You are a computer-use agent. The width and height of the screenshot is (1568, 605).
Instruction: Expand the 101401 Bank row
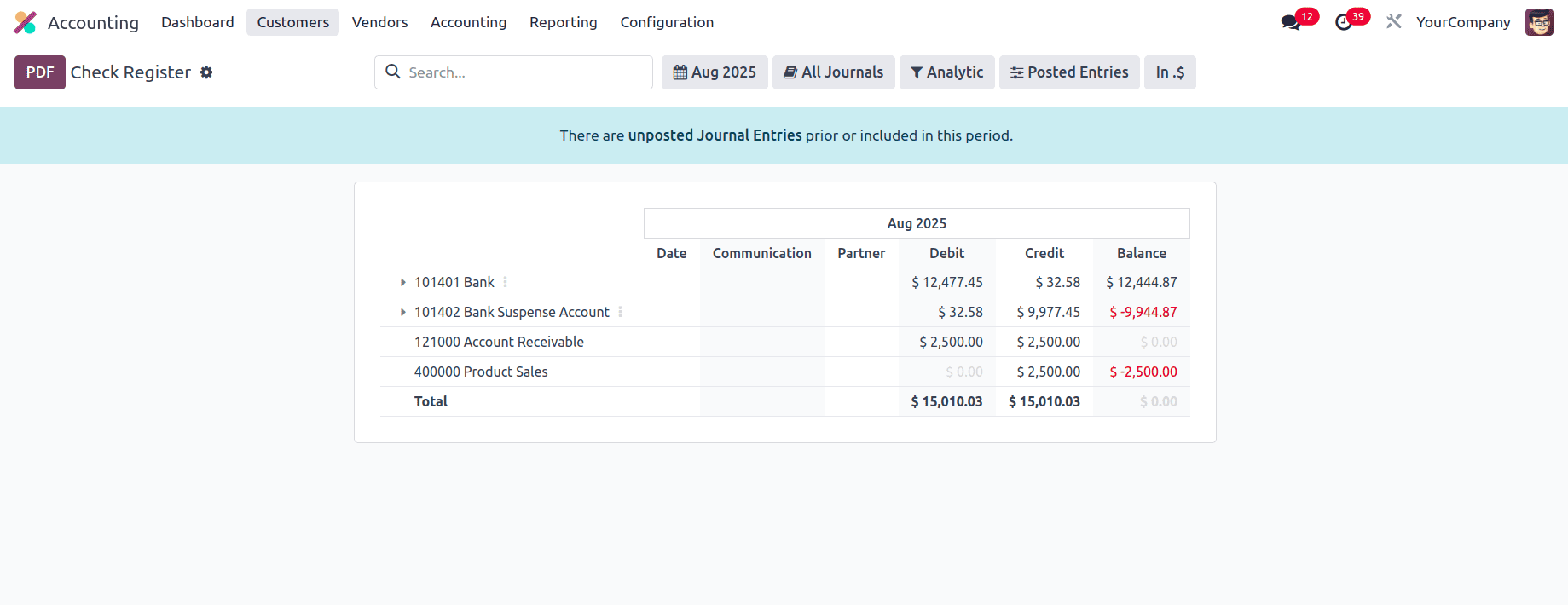point(403,282)
